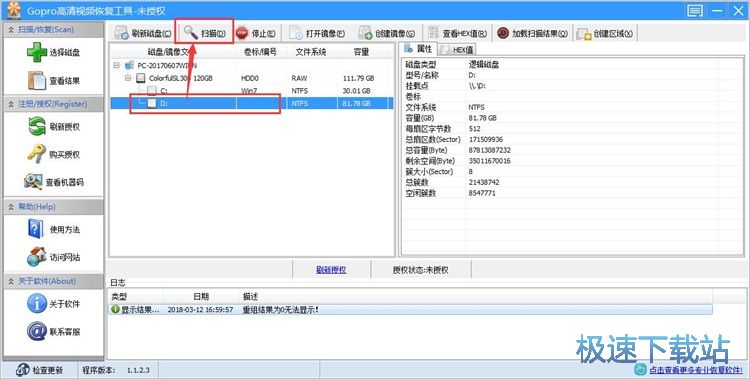
Task: Select the D: partition row
Action: [x=252, y=103]
